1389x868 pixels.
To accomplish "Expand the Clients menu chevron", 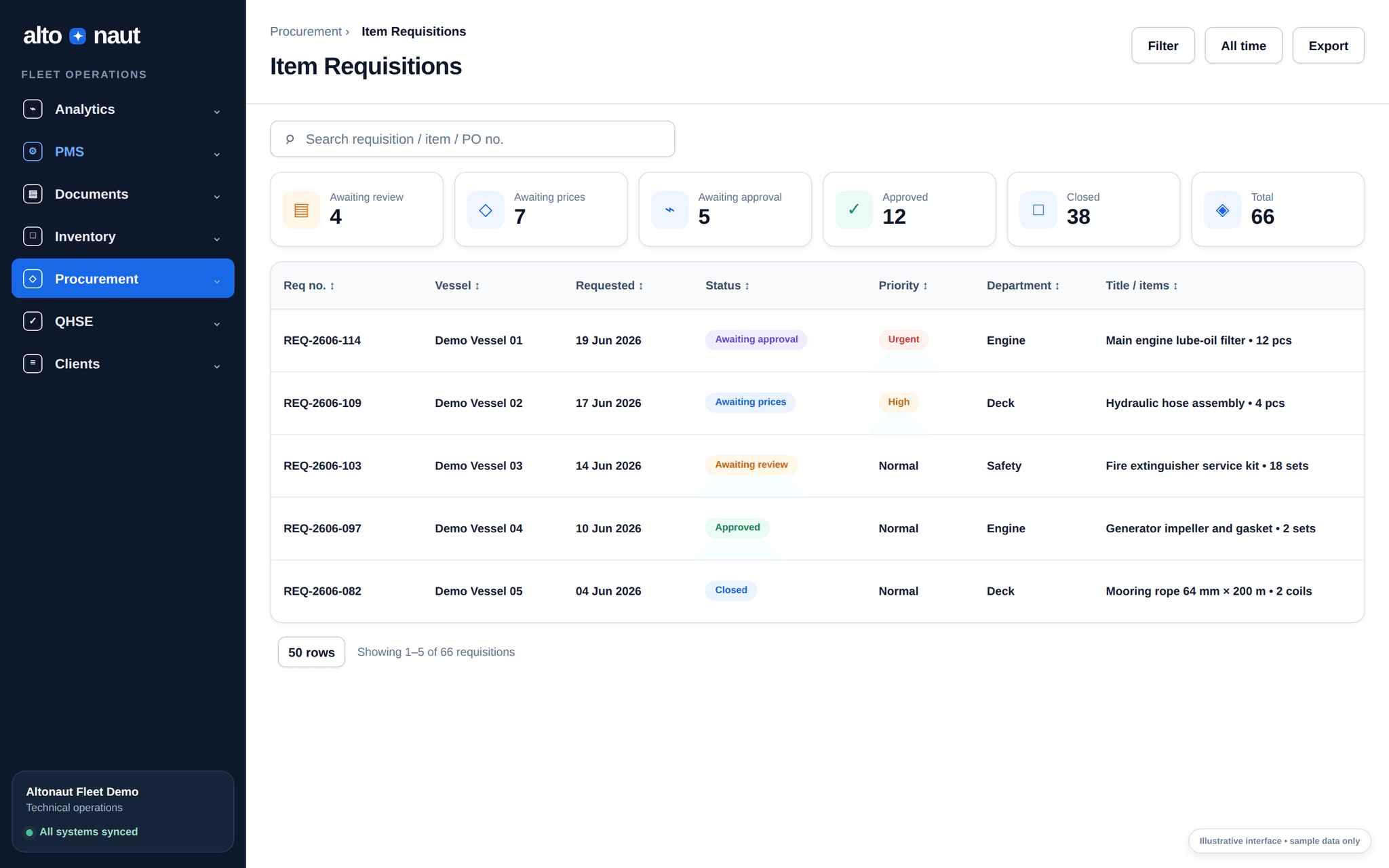I will [x=217, y=366].
